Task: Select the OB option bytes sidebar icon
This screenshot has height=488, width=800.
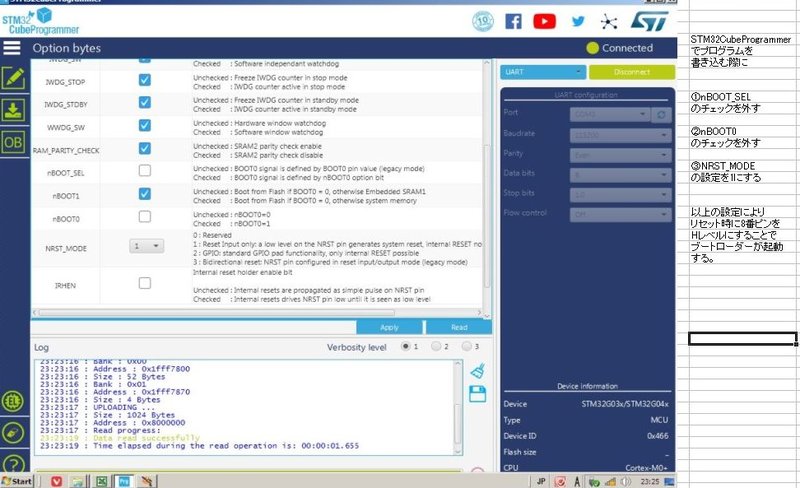Action: pyautogui.click(x=13, y=142)
